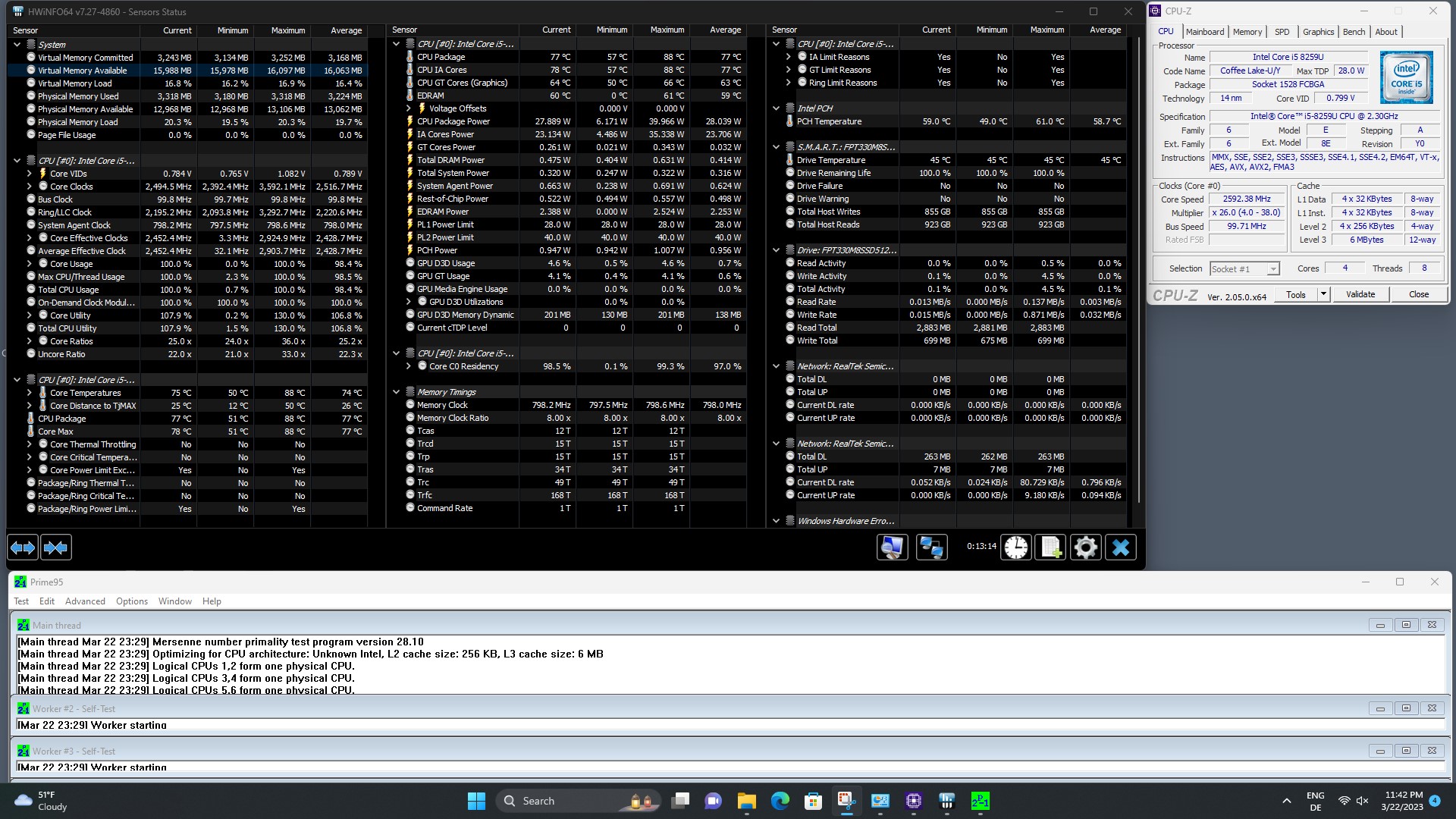This screenshot has width=1456, height=819.
Task: Click the network monitors icon in HWiNFO
Action: 931,547
